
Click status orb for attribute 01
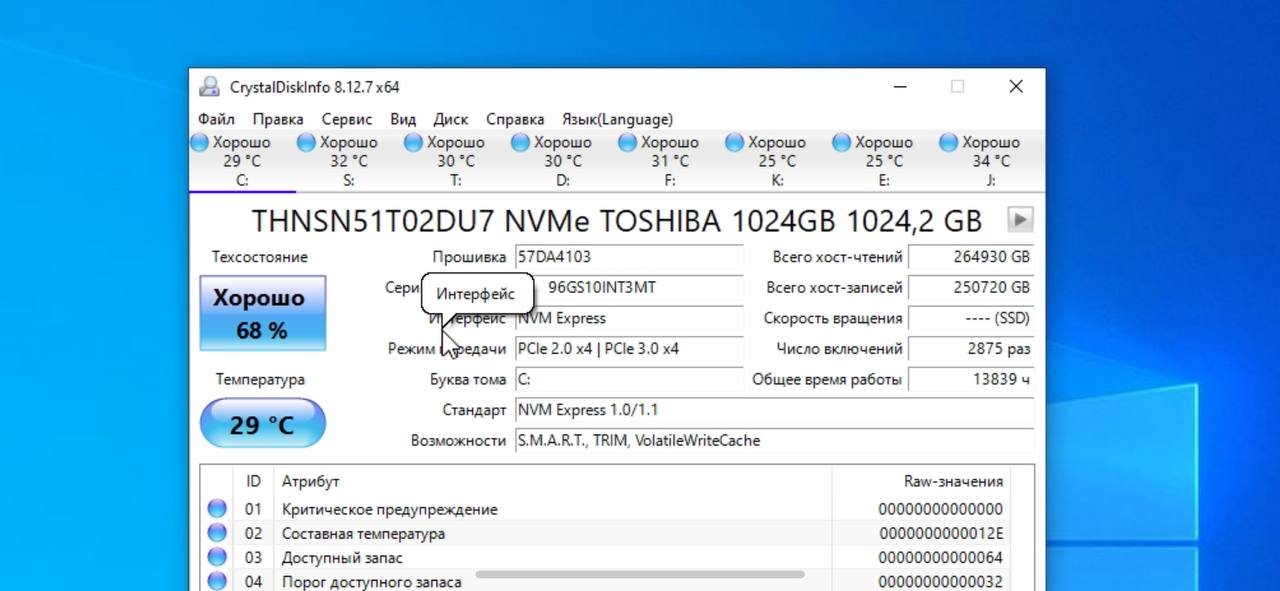(217, 509)
